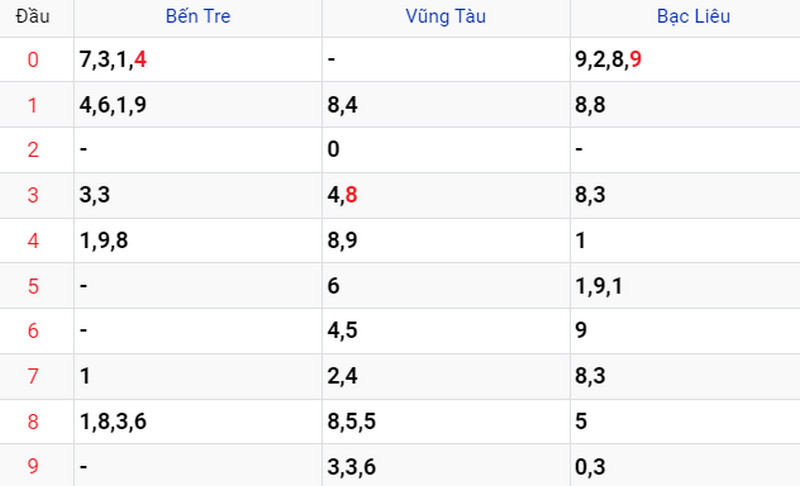Screen dimensions: 800x486
Task: Click Vũng Tàu cell showing single 0
Action: click(446, 150)
